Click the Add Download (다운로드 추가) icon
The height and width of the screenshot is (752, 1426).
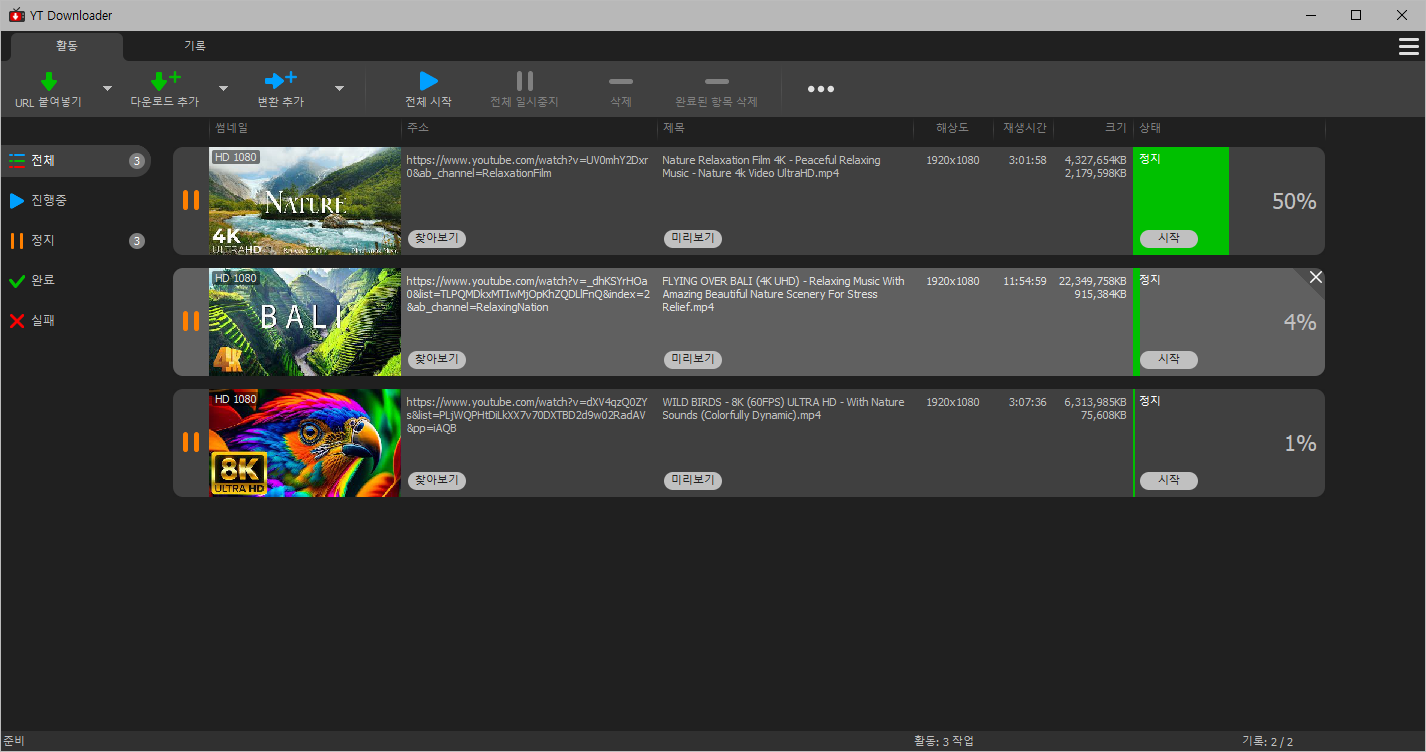[164, 81]
